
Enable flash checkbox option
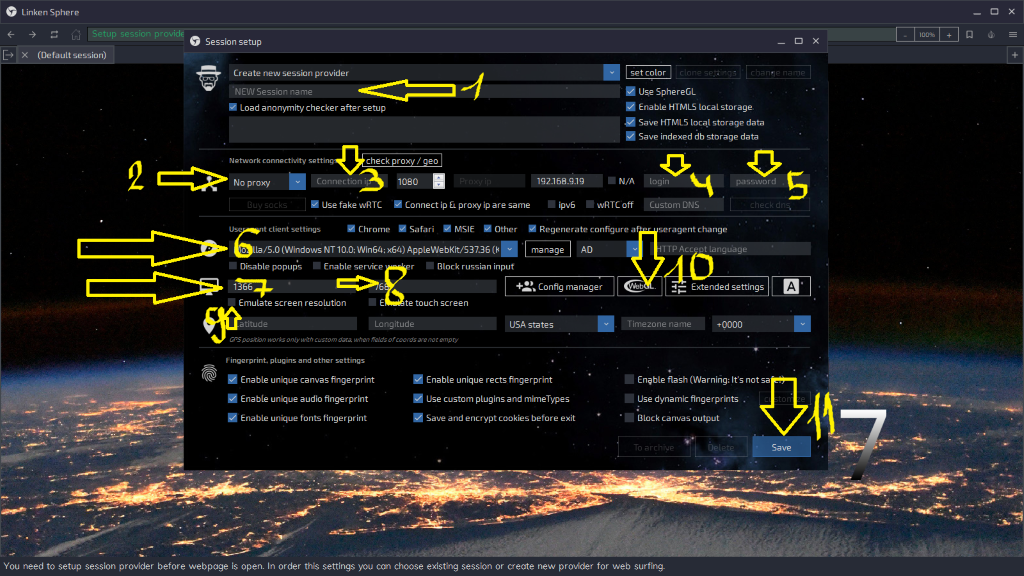630,380
